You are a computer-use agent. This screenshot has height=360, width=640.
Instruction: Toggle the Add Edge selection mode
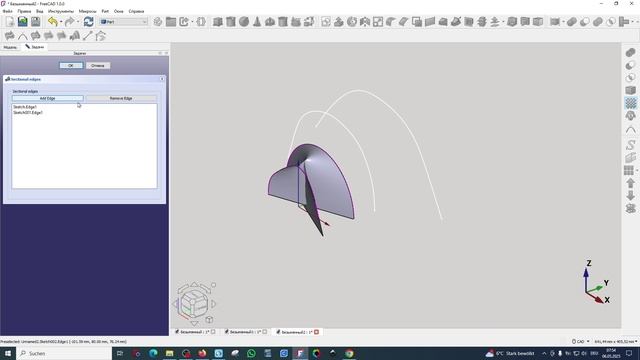coord(47,98)
